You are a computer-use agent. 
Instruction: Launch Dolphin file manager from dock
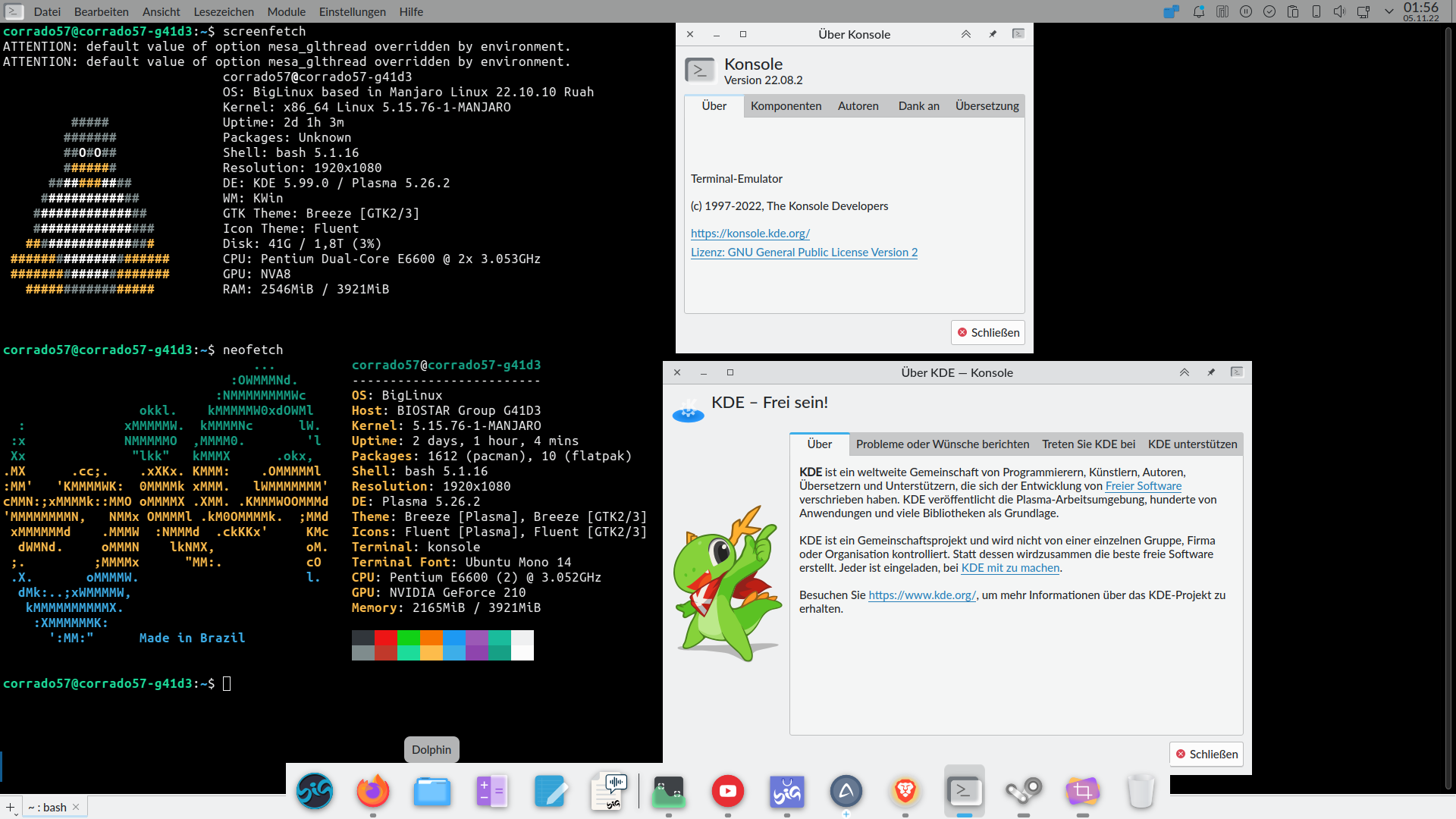[431, 791]
